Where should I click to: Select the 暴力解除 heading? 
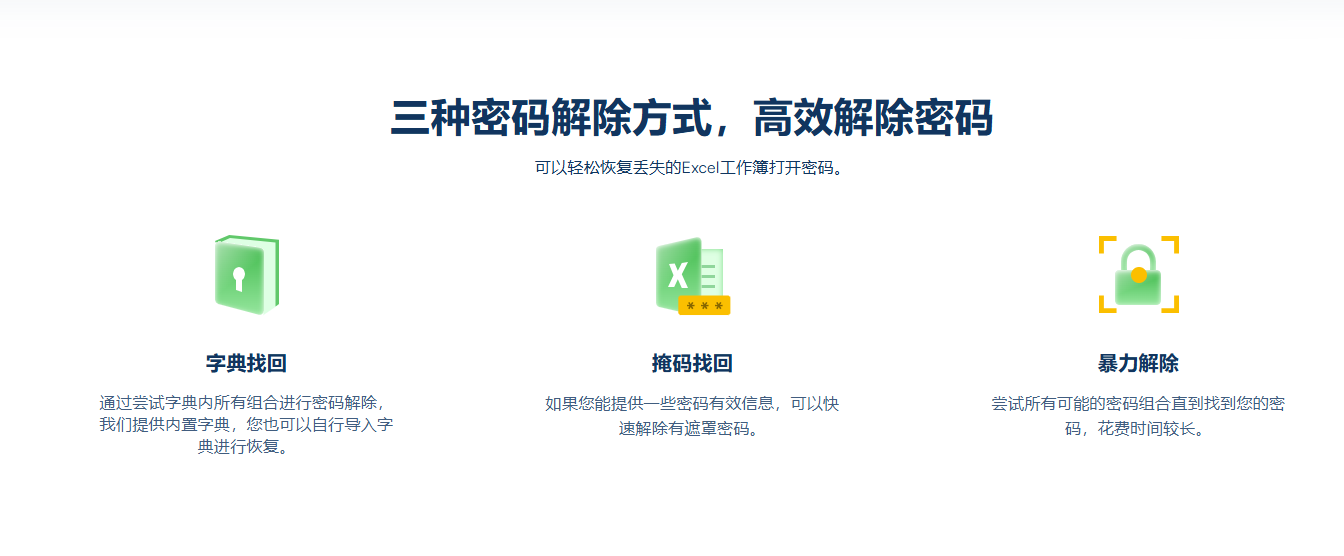tap(1138, 363)
